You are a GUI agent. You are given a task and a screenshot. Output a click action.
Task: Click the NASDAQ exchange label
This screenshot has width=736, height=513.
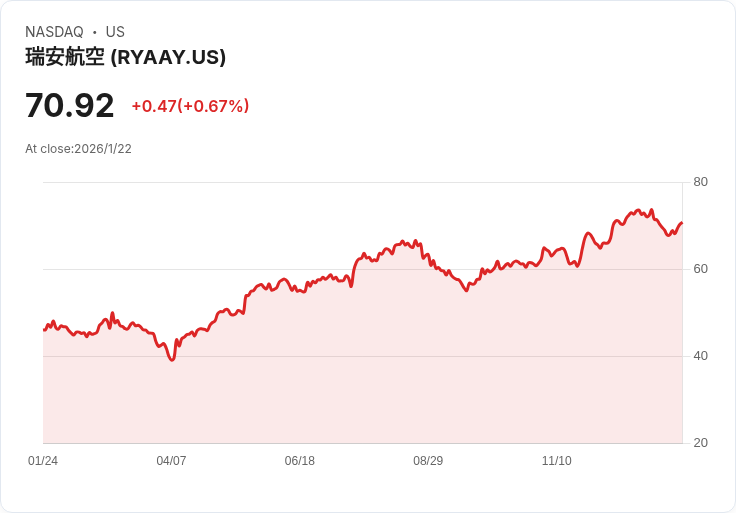54,32
